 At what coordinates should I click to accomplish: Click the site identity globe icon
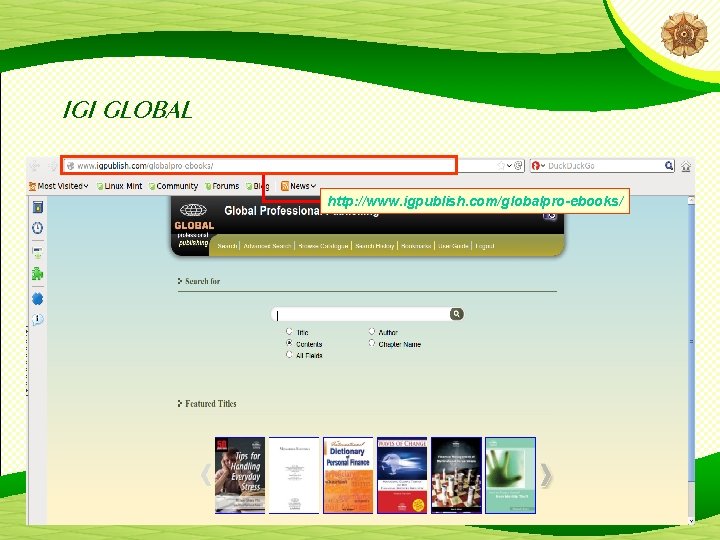pos(70,166)
